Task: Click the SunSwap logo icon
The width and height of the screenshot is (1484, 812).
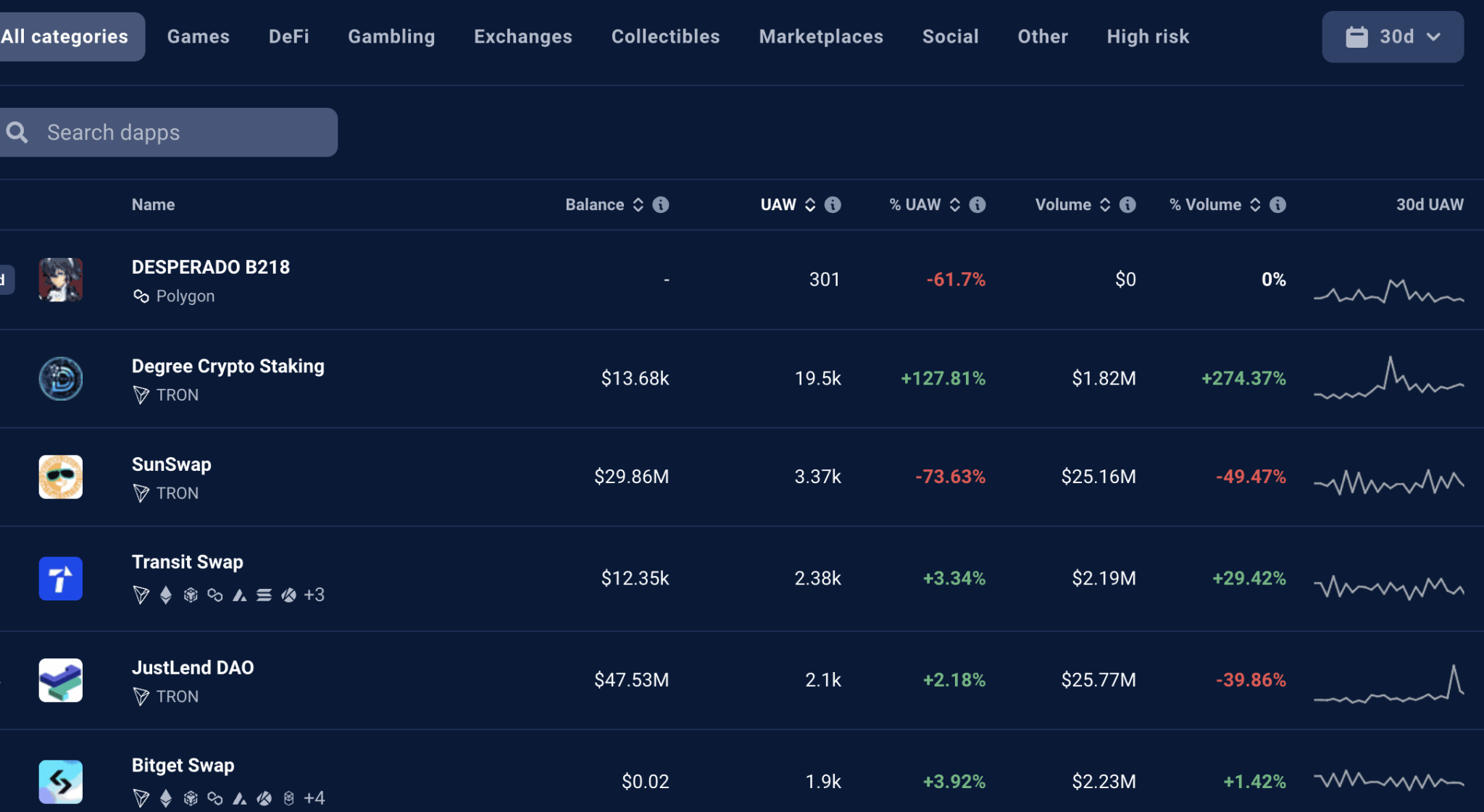Action: 61,476
